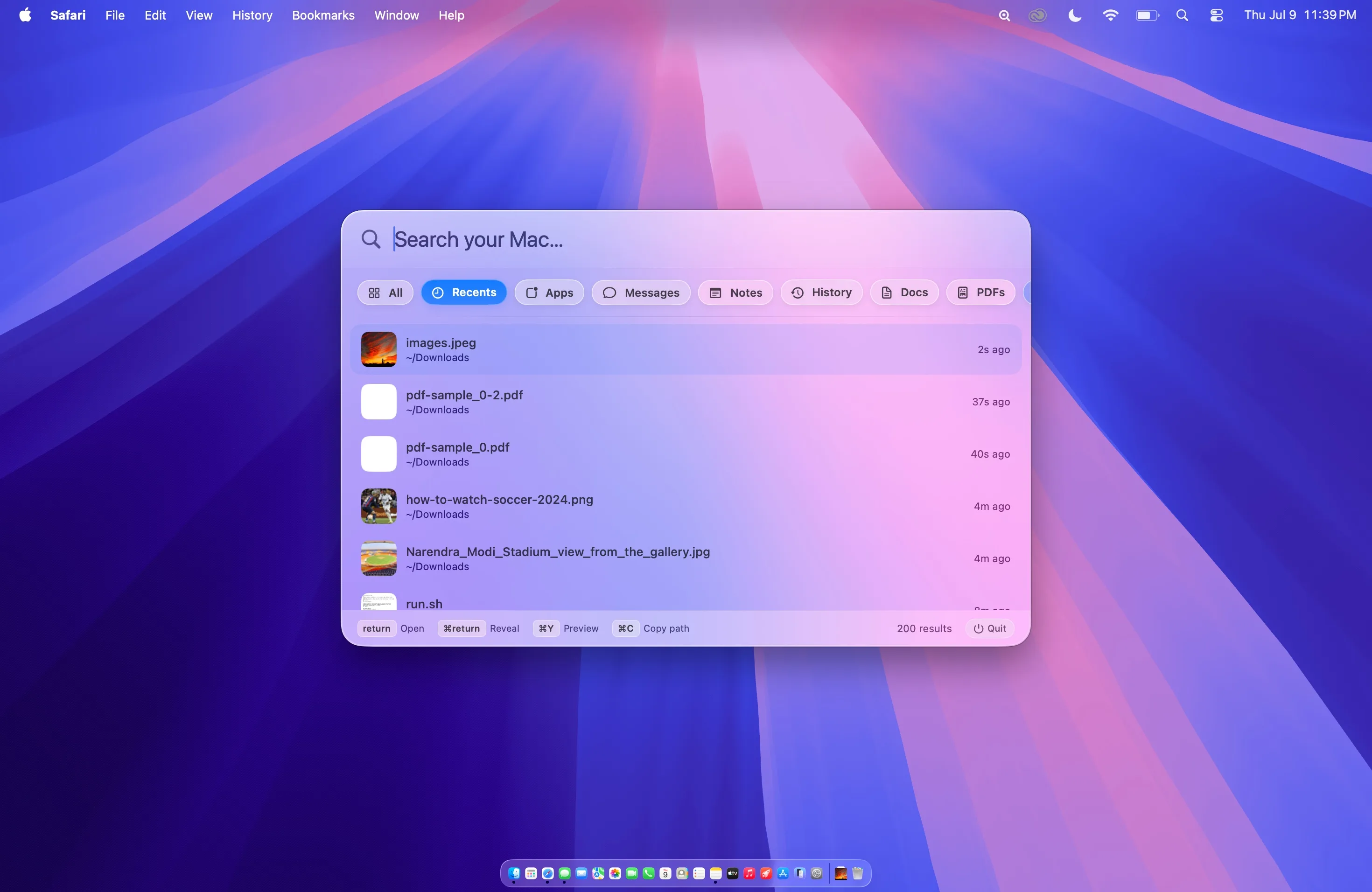Open the Wi-Fi status menu

(x=1110, y=15)
